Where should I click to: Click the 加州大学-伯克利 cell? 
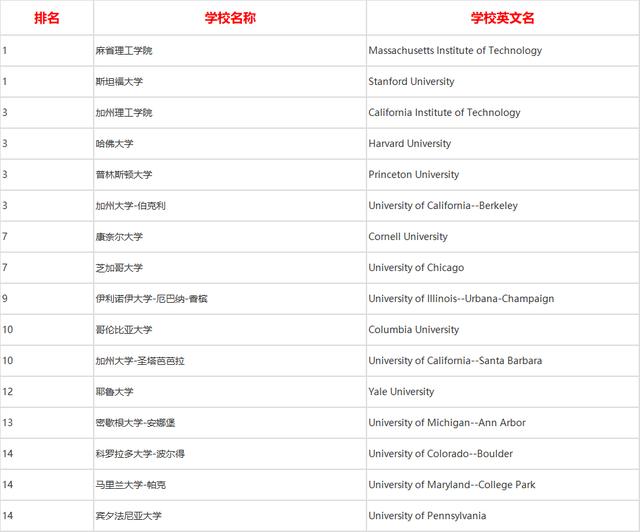pyautogui.click(x=230, y=206)
